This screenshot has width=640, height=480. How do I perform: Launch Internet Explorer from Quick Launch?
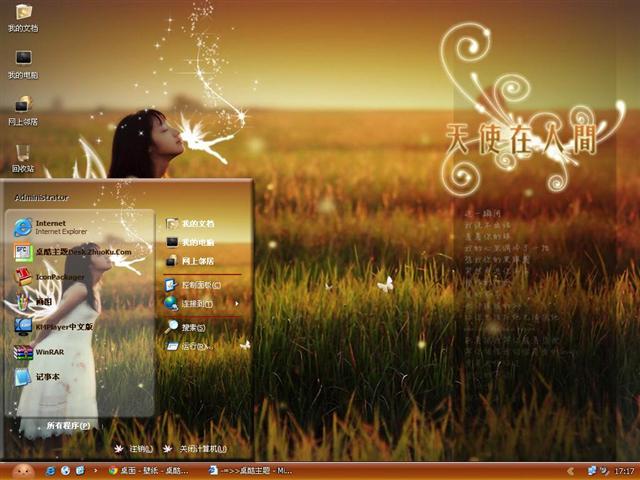(x=51, y=471)
